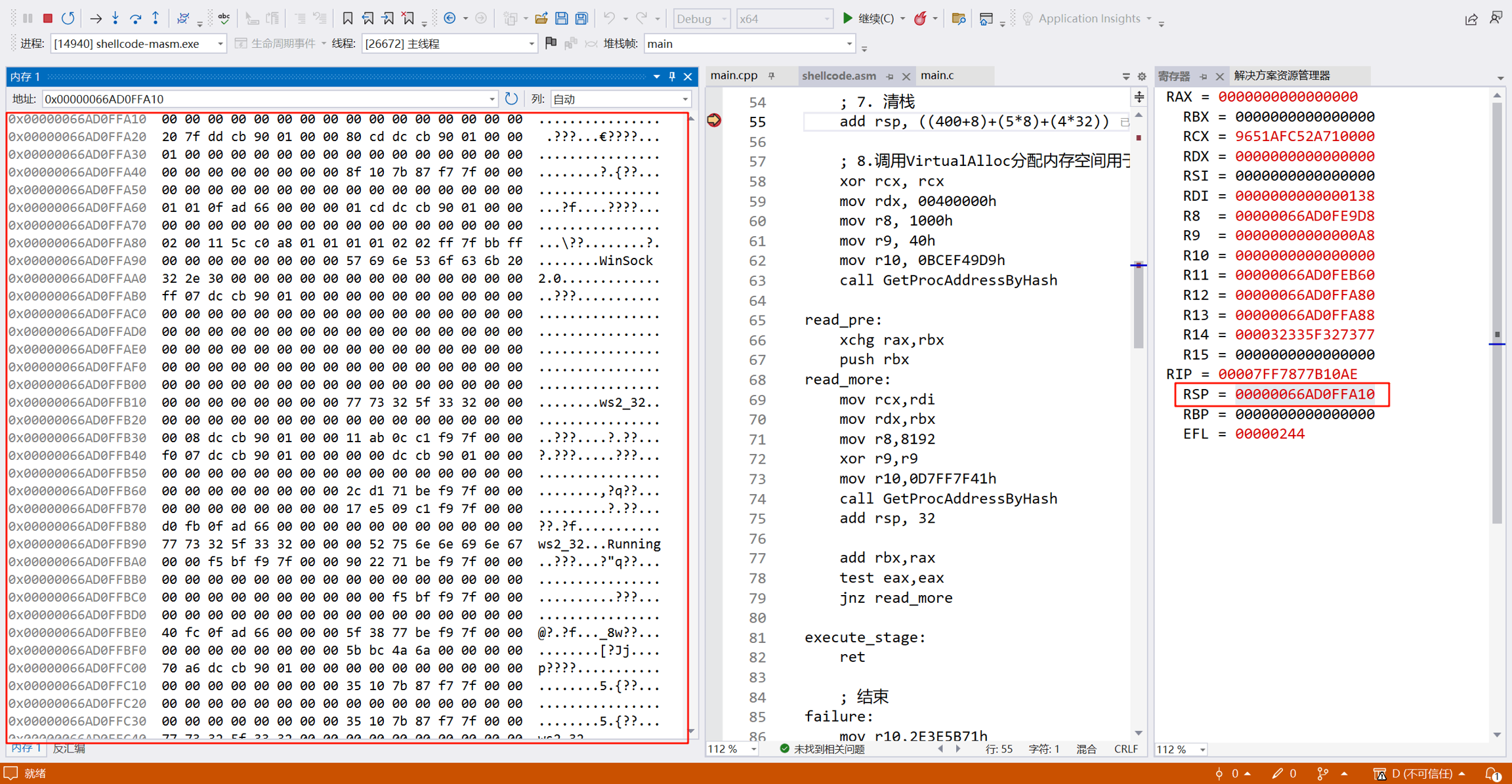Toggle the breakpoint on line 55
This screenshot has width=1512, height=784.
[714, 121]
